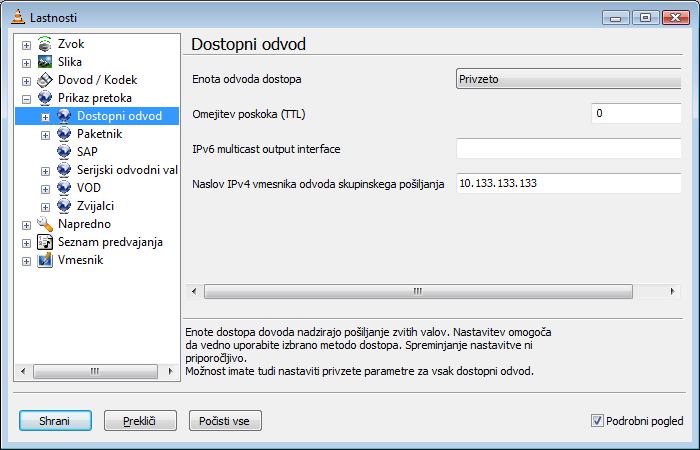Click the SAP globe icon
700x450 pixels.
pyautogui.click(x=64, y=152)
